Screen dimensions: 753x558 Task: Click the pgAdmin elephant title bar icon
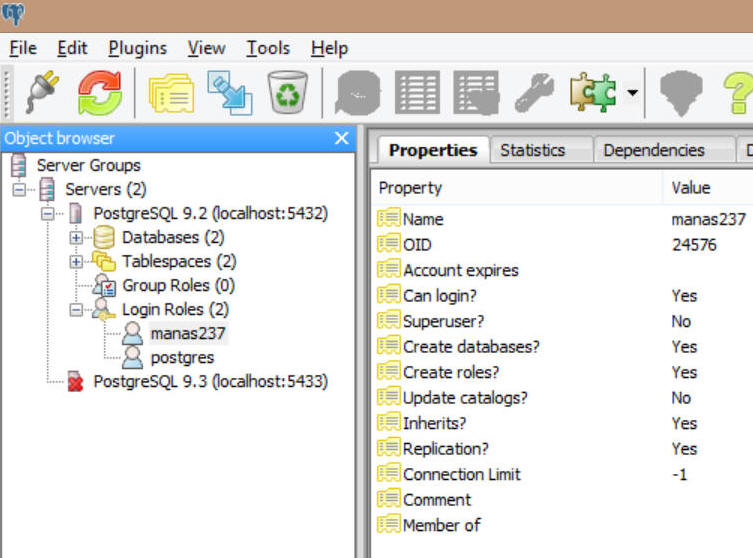coord(13,13)
